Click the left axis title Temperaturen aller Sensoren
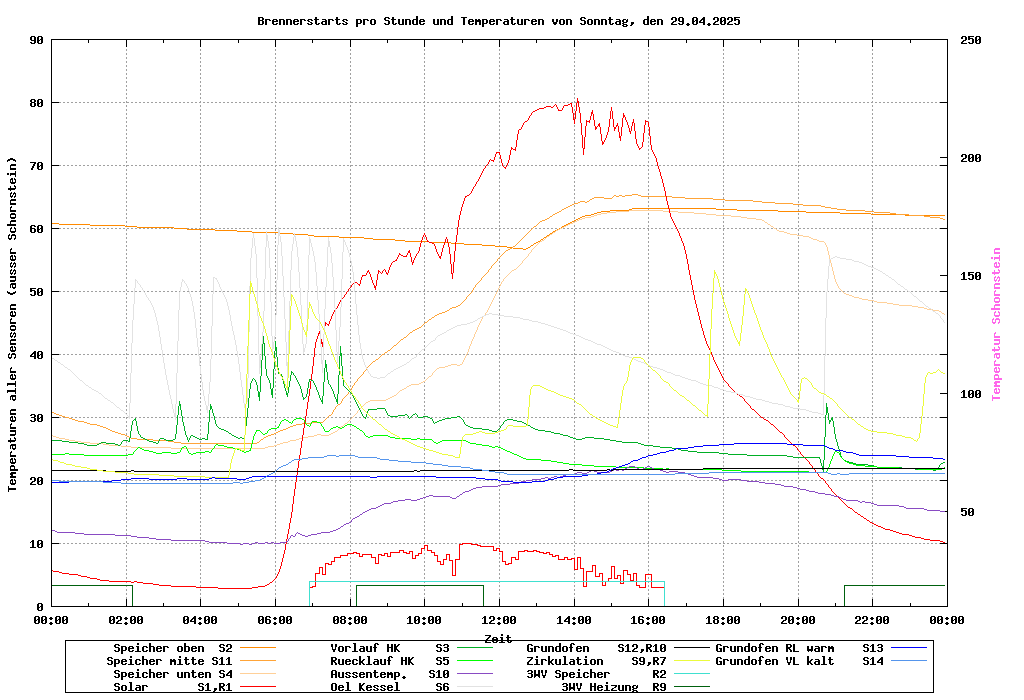The width and height of the screenshot is (1024, 700). click(x=13, y=323)
